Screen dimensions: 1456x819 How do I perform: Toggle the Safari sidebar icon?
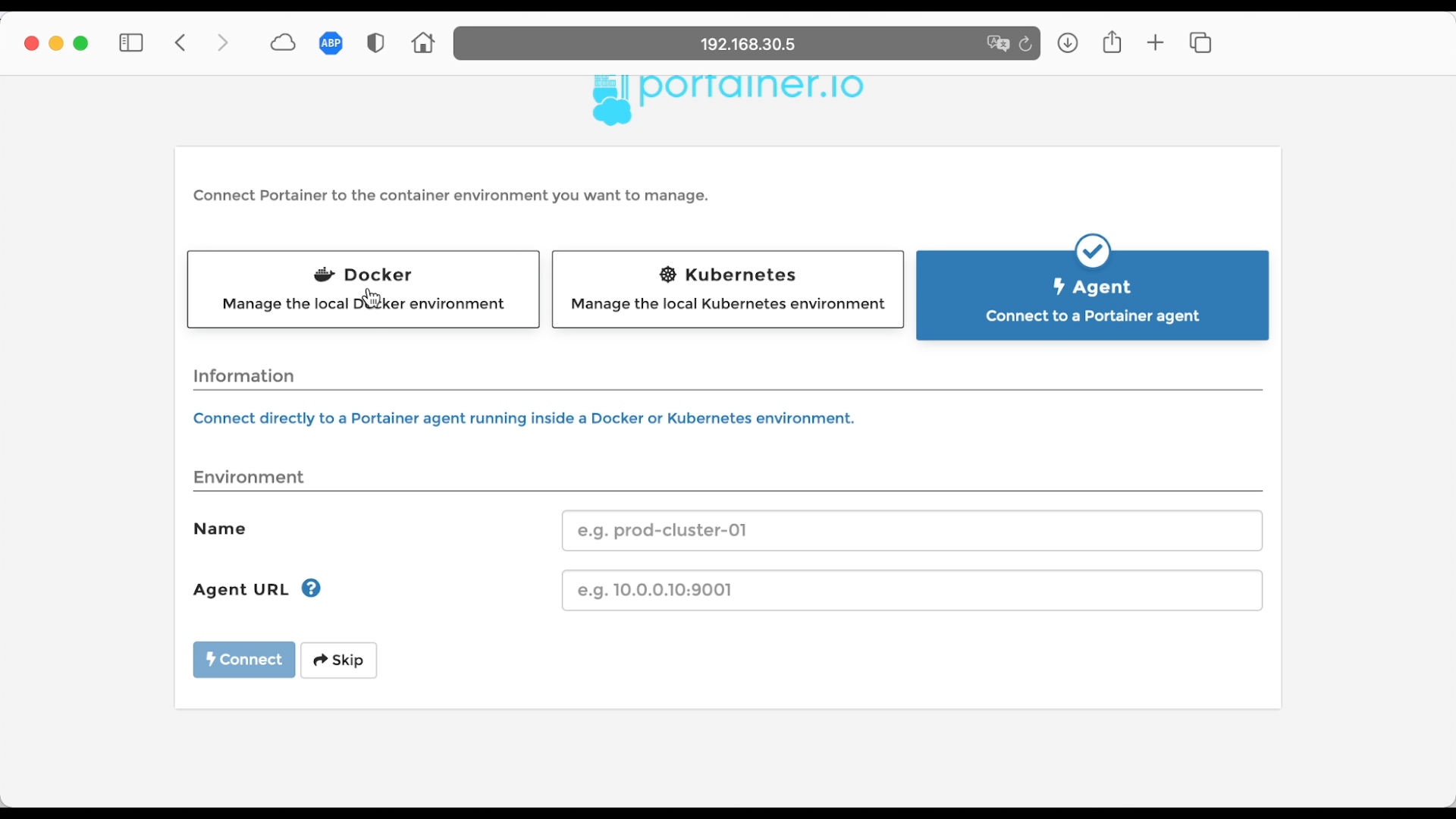(x=131, y=43)
